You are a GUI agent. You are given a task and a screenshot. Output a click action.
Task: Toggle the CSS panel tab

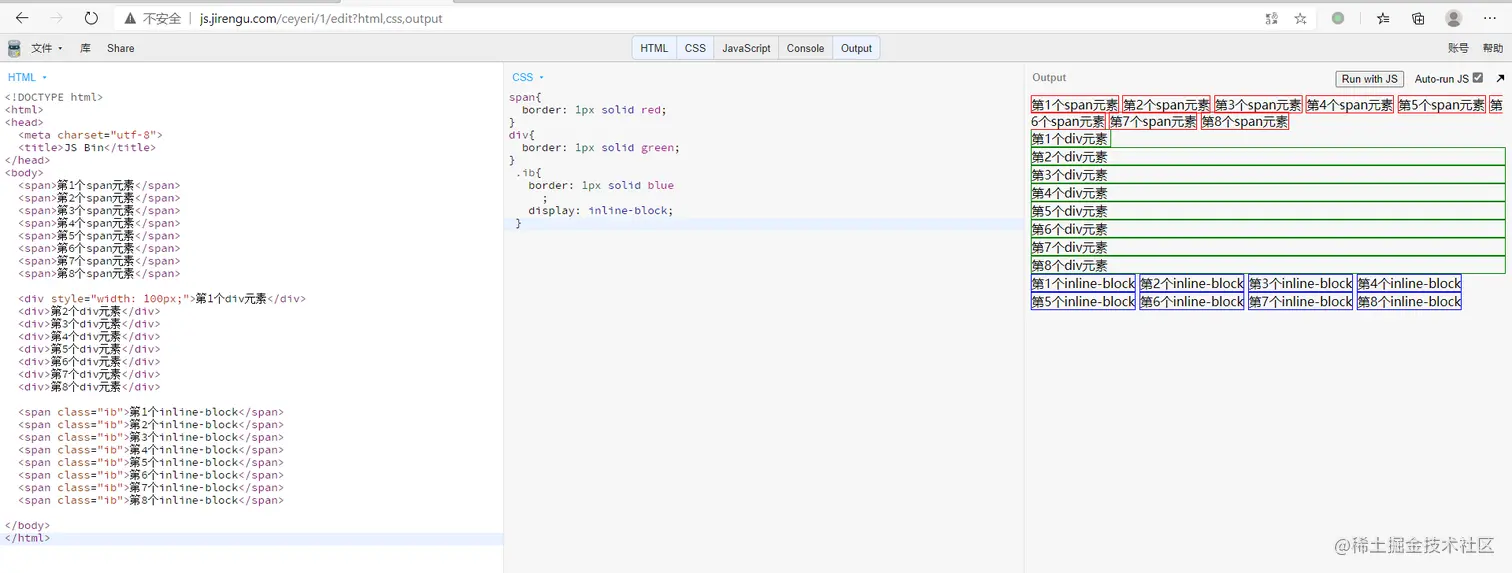tap(695, 48)
